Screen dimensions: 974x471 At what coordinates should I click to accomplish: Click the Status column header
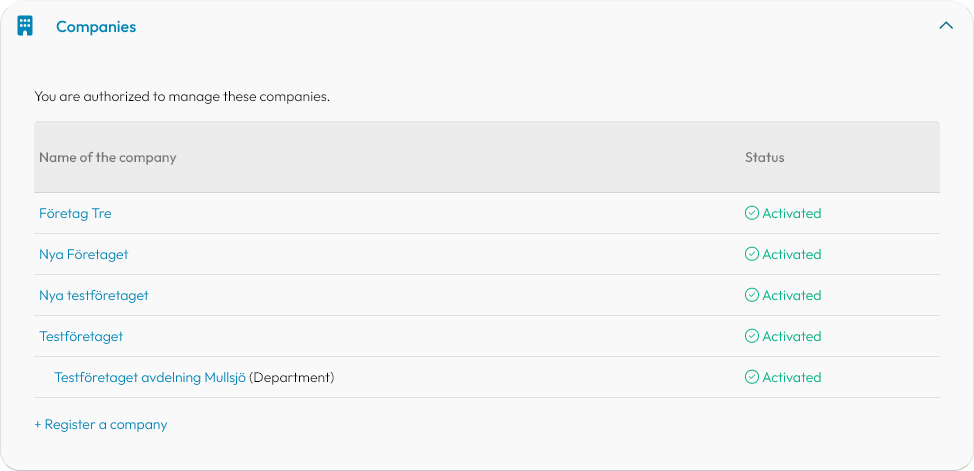[765, 157]
